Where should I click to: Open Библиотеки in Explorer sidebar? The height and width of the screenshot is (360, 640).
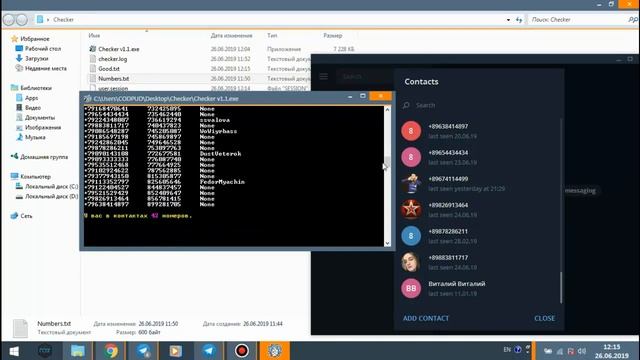coord(36,88)
